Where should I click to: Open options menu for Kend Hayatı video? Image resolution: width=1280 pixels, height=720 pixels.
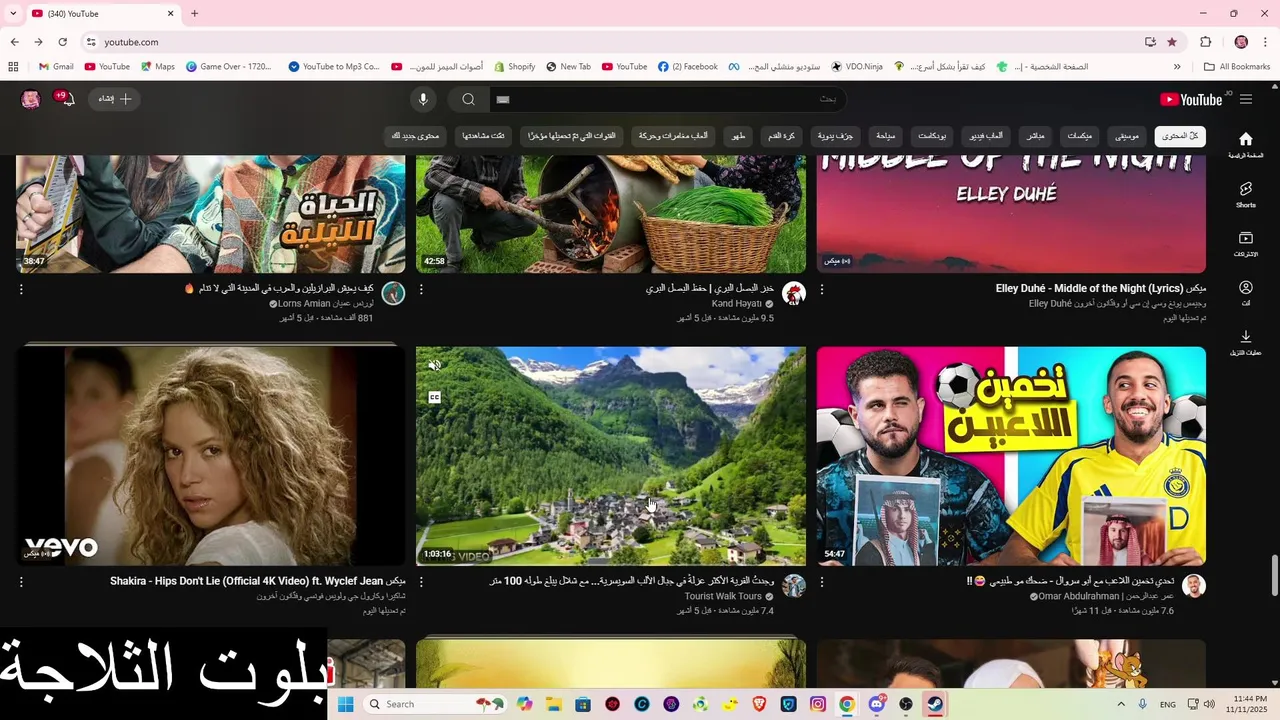pos(421,289)
